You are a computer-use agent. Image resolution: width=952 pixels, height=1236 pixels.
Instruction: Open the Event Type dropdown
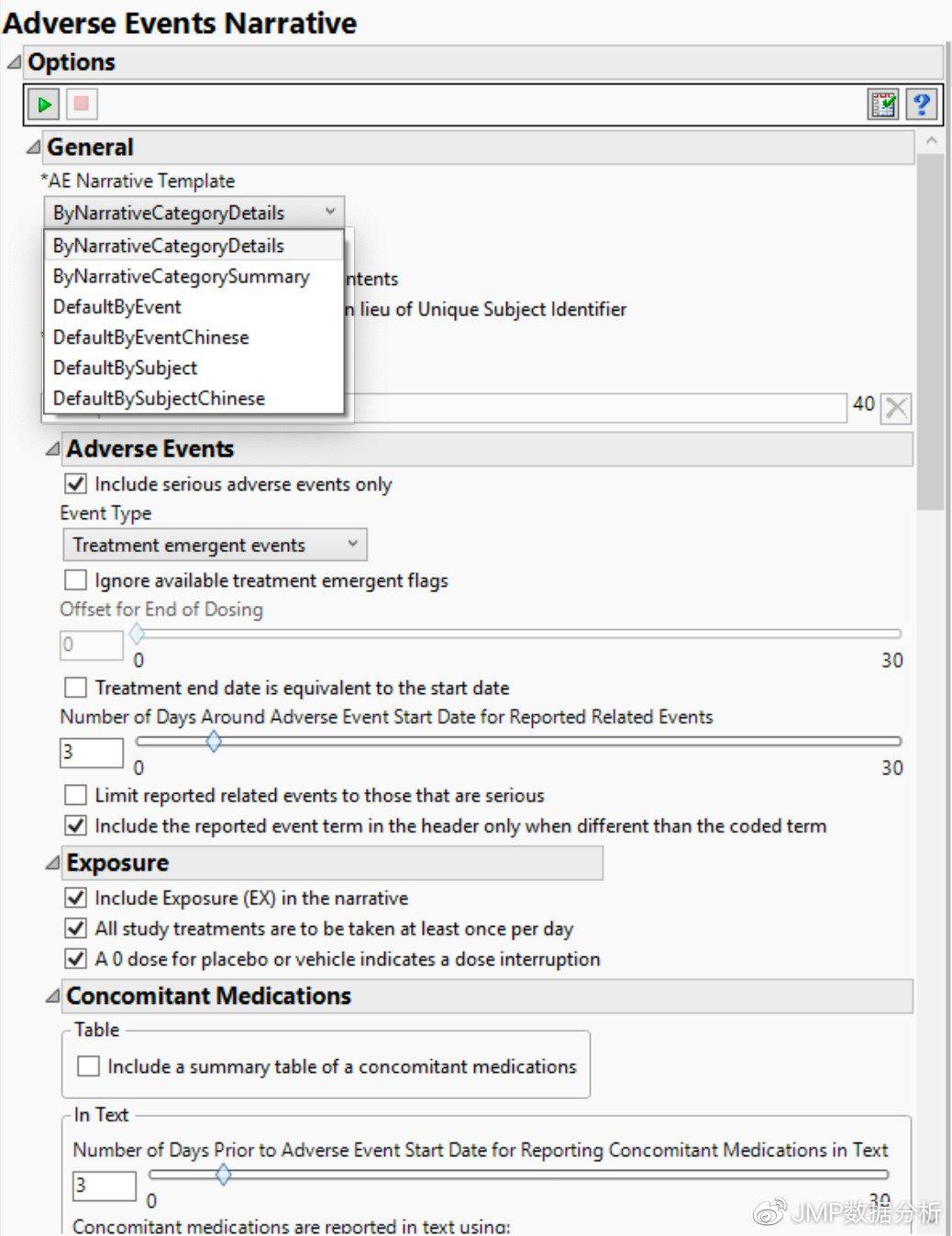pos(215,545)
